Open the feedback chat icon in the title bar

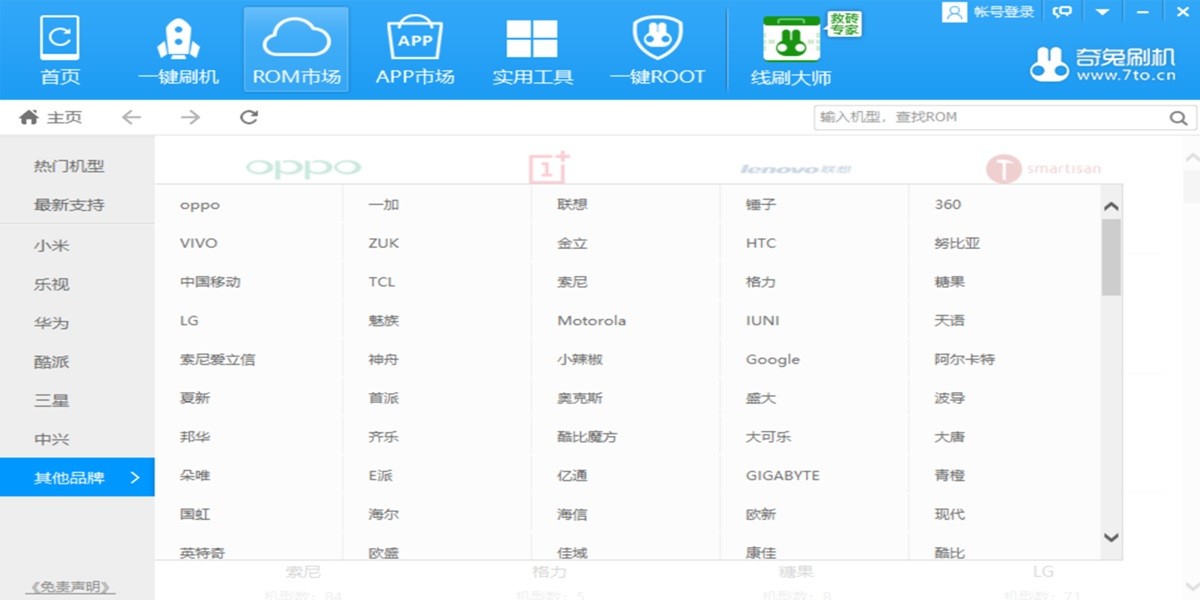(1062, 12)
